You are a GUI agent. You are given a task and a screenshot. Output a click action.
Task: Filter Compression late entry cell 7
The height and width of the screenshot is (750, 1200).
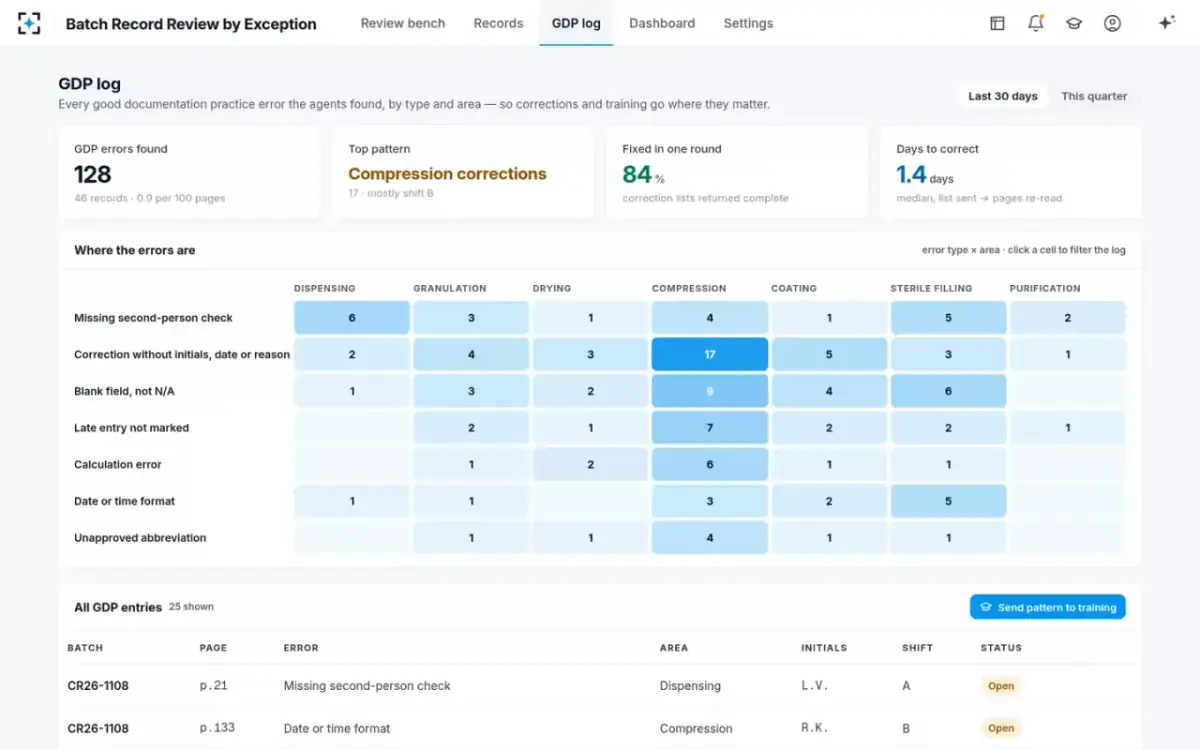pyautogui.click(x=710, y=428)
